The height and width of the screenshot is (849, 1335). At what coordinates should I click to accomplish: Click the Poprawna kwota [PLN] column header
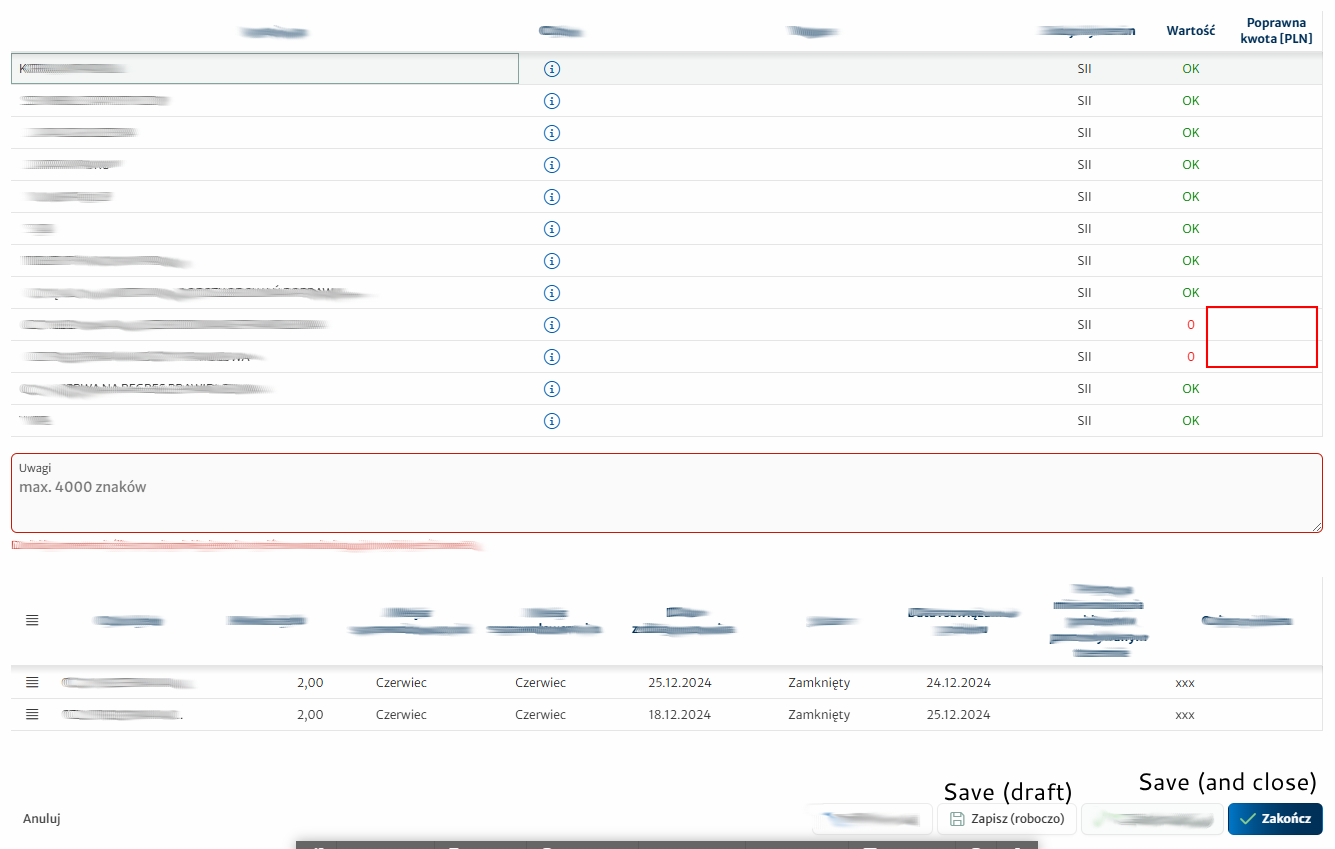[1276, 30]
